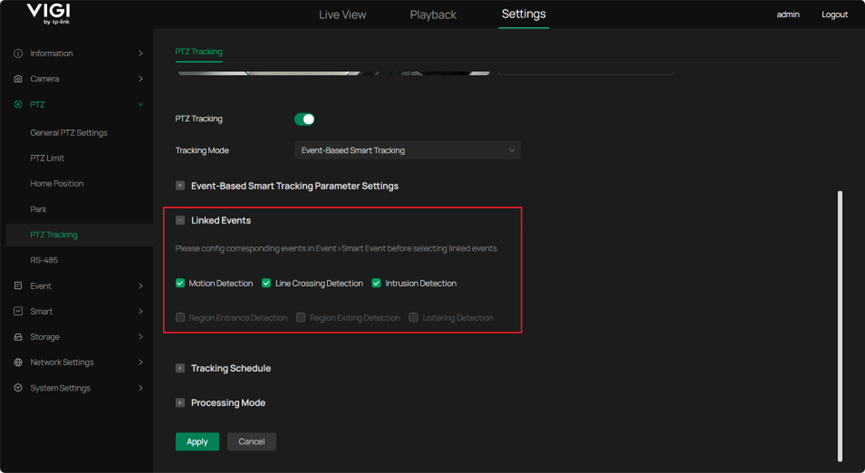Check Loitering Detection checkbox
This screenshot has width=865, height=473.
(x=413, y=317)
